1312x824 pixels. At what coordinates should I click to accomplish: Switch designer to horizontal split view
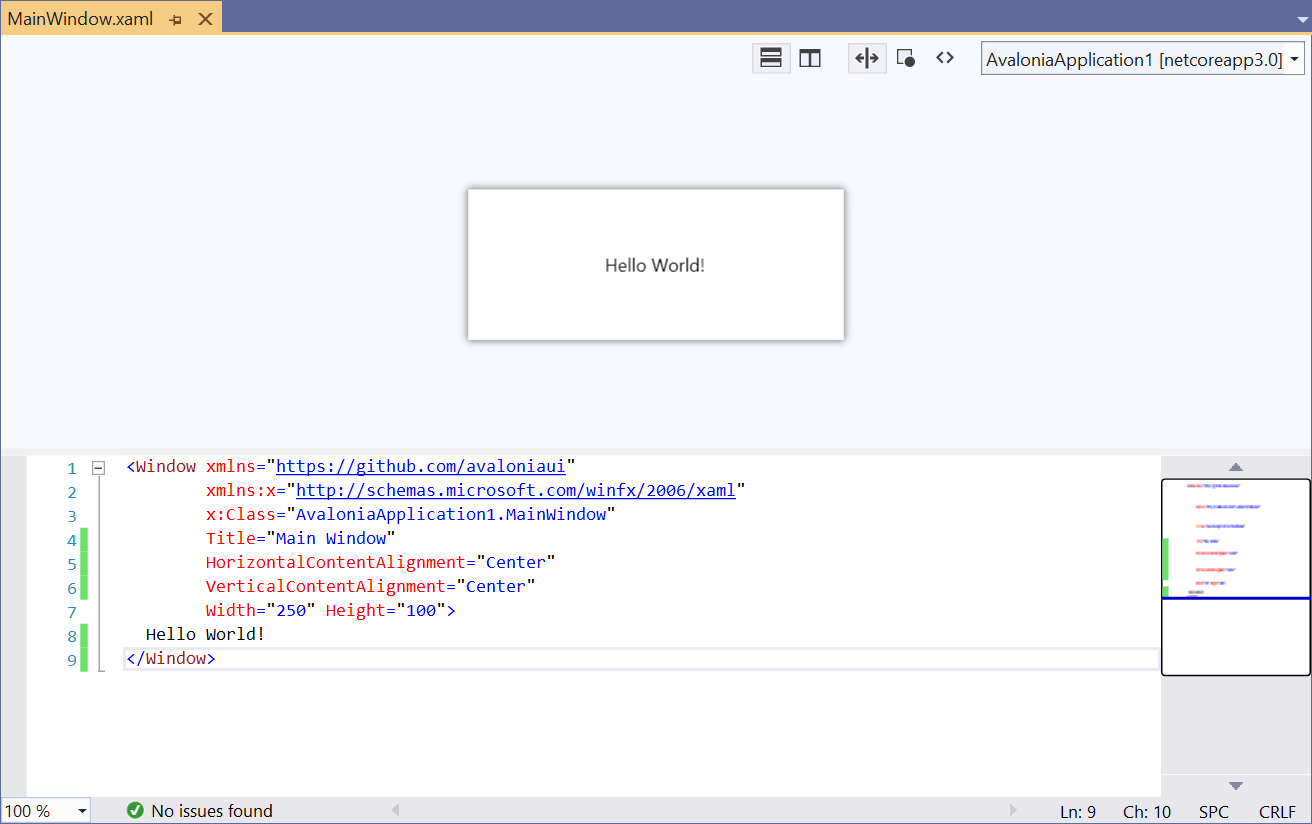pyautogui.click(x=771, y=58)
